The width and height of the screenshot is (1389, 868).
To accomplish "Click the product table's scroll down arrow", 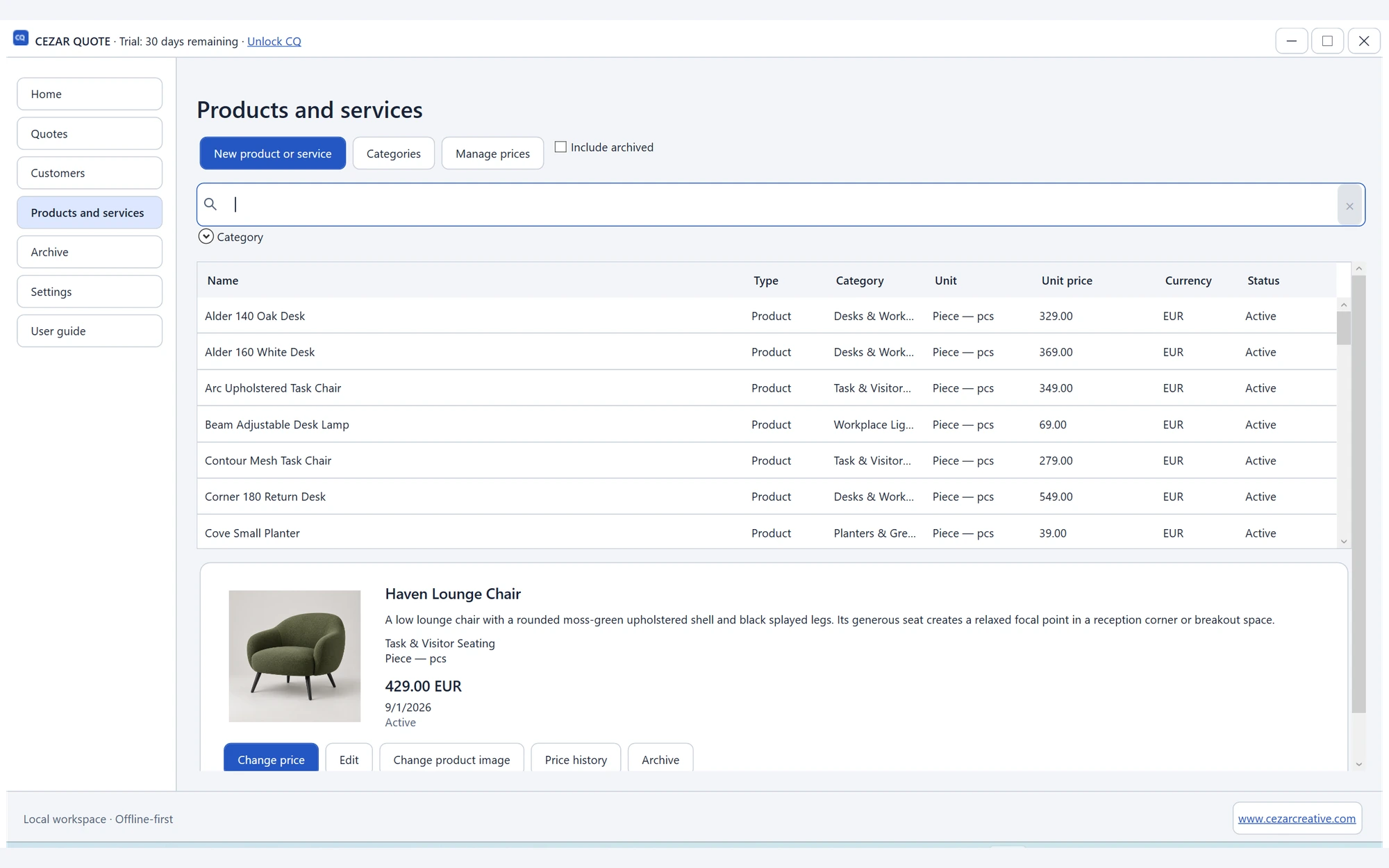I will 1344,542.
